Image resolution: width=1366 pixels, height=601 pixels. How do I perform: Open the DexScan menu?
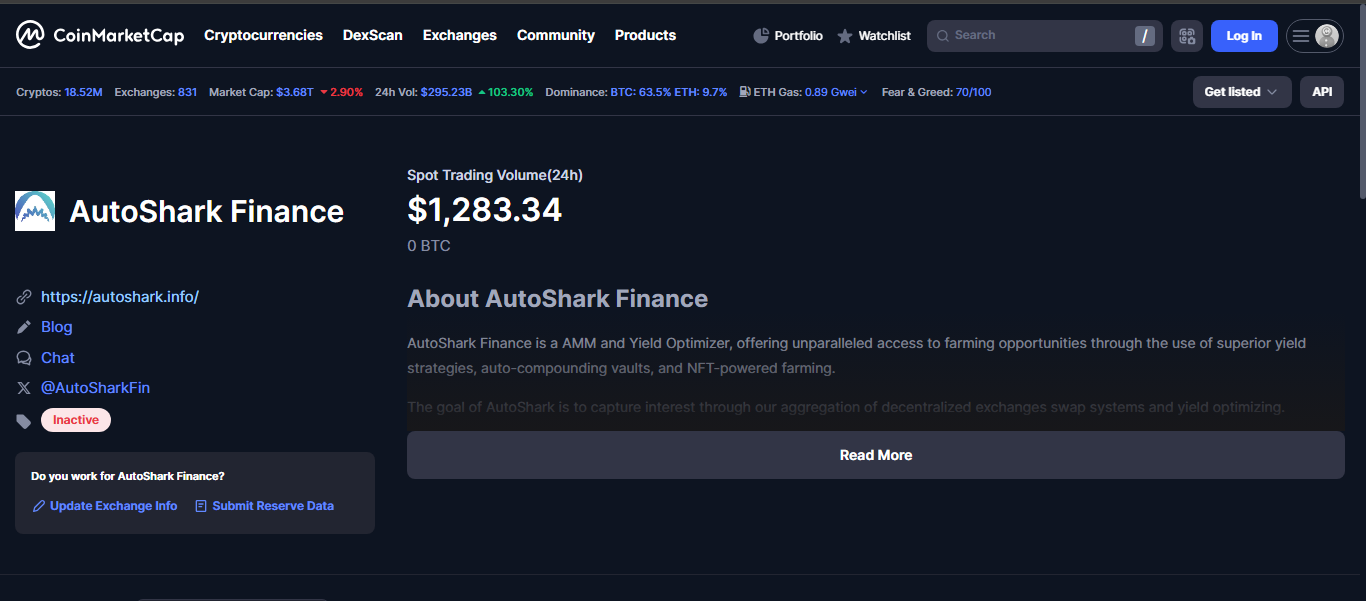point(372,35)
